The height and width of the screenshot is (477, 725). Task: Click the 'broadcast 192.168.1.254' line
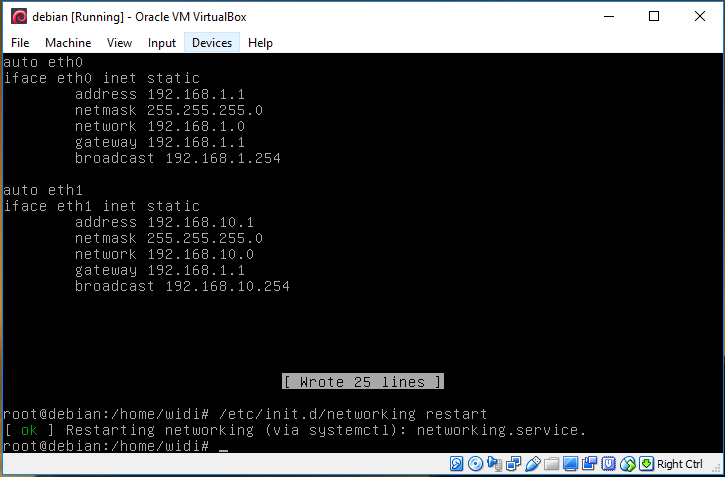tap(178, 158)
